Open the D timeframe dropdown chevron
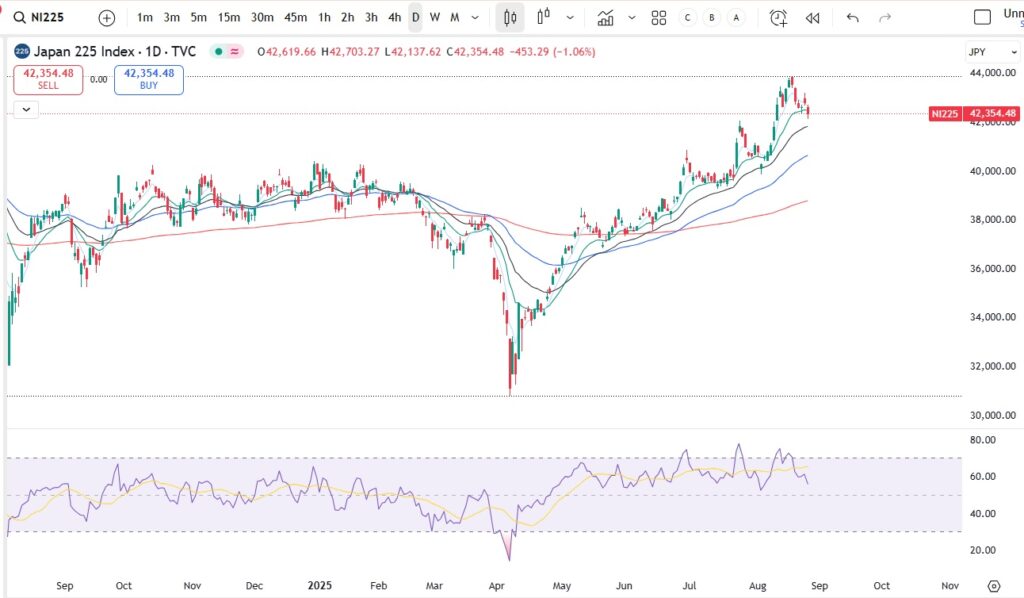This screenshot has width=1024, height=598. coord(473,17)
